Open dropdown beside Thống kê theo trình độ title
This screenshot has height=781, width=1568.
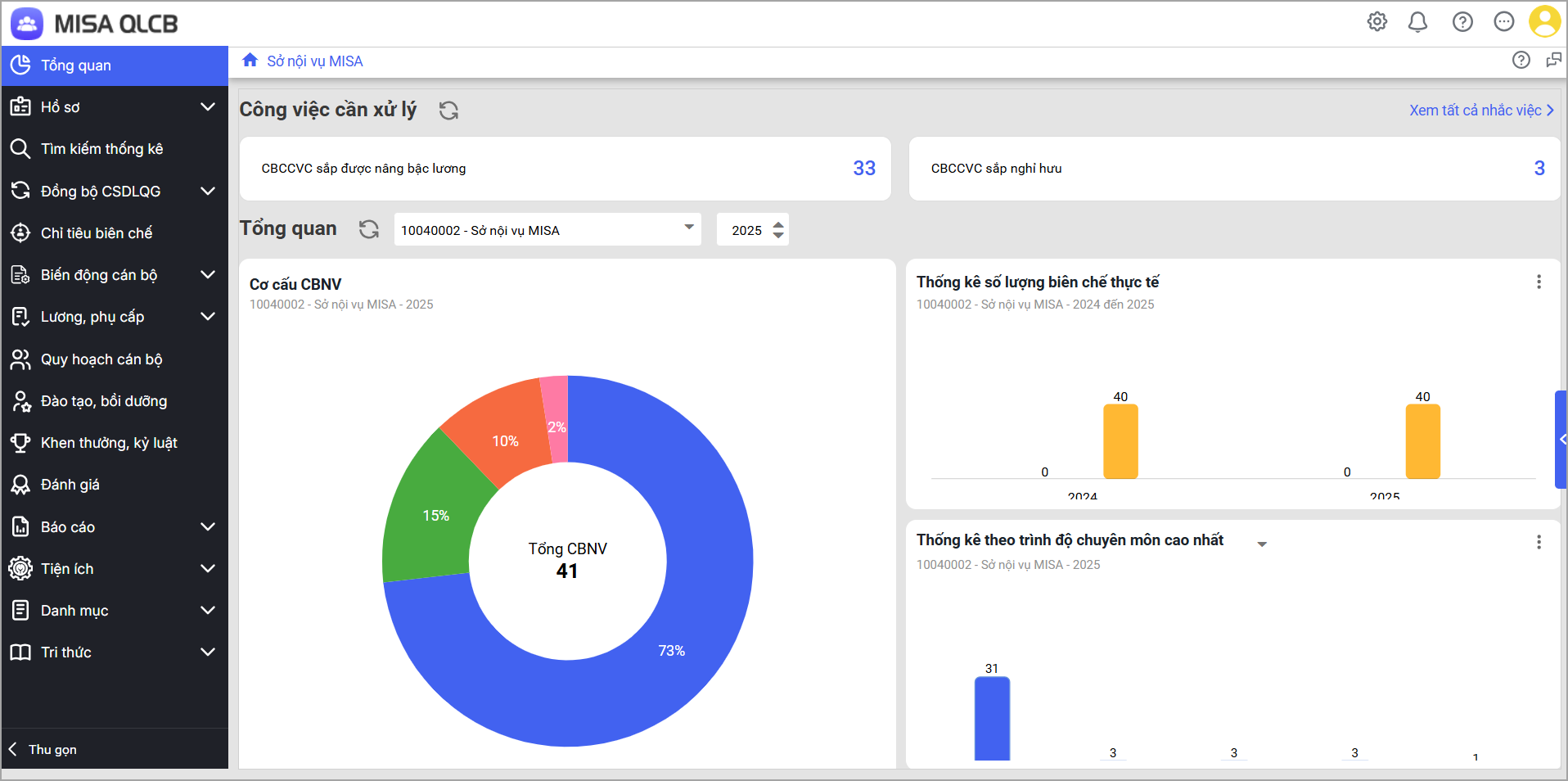(x=1262, y=544)
